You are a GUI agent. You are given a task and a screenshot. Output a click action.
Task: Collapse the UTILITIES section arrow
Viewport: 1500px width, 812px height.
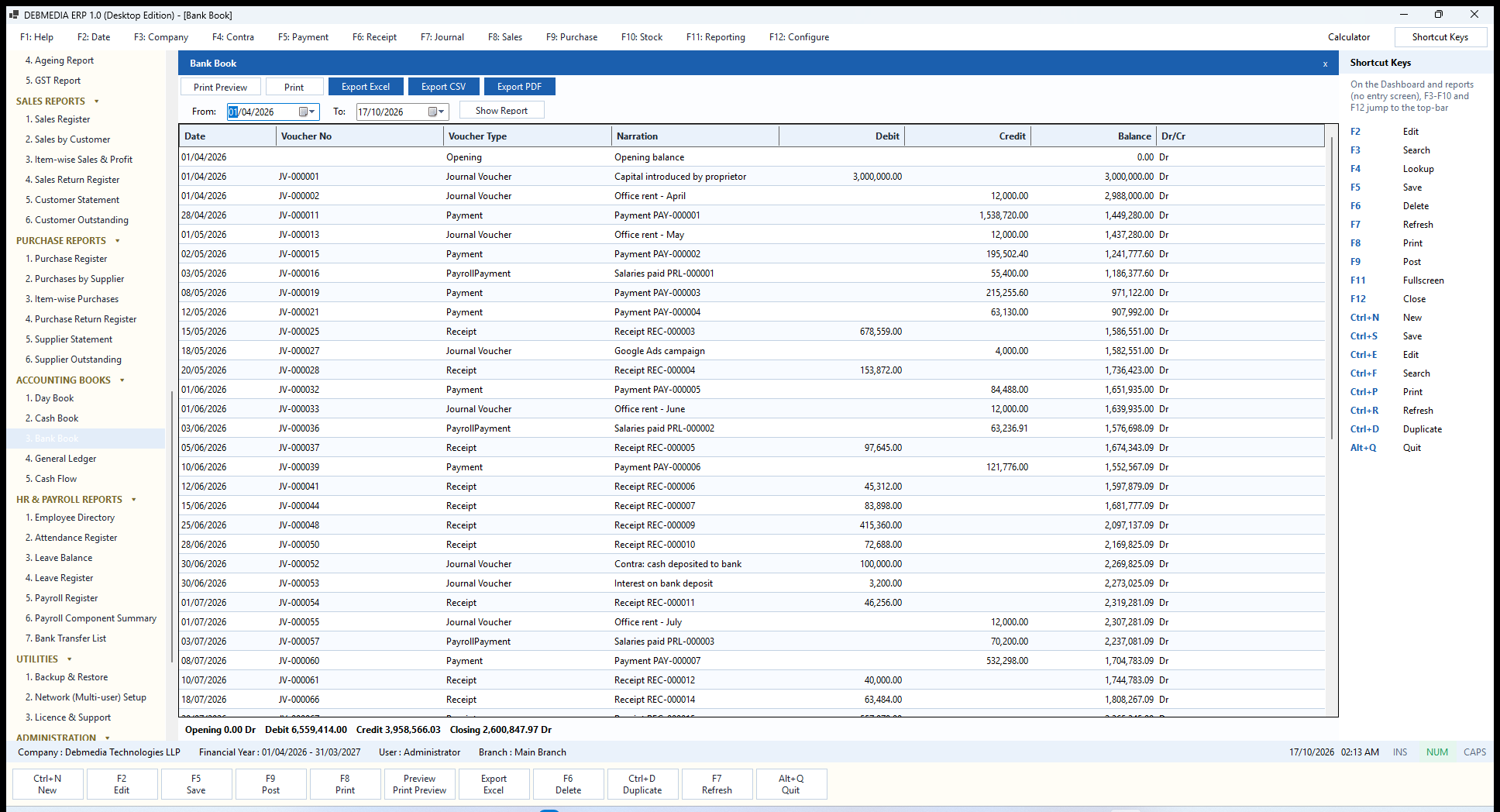click(x=70, y=659)
